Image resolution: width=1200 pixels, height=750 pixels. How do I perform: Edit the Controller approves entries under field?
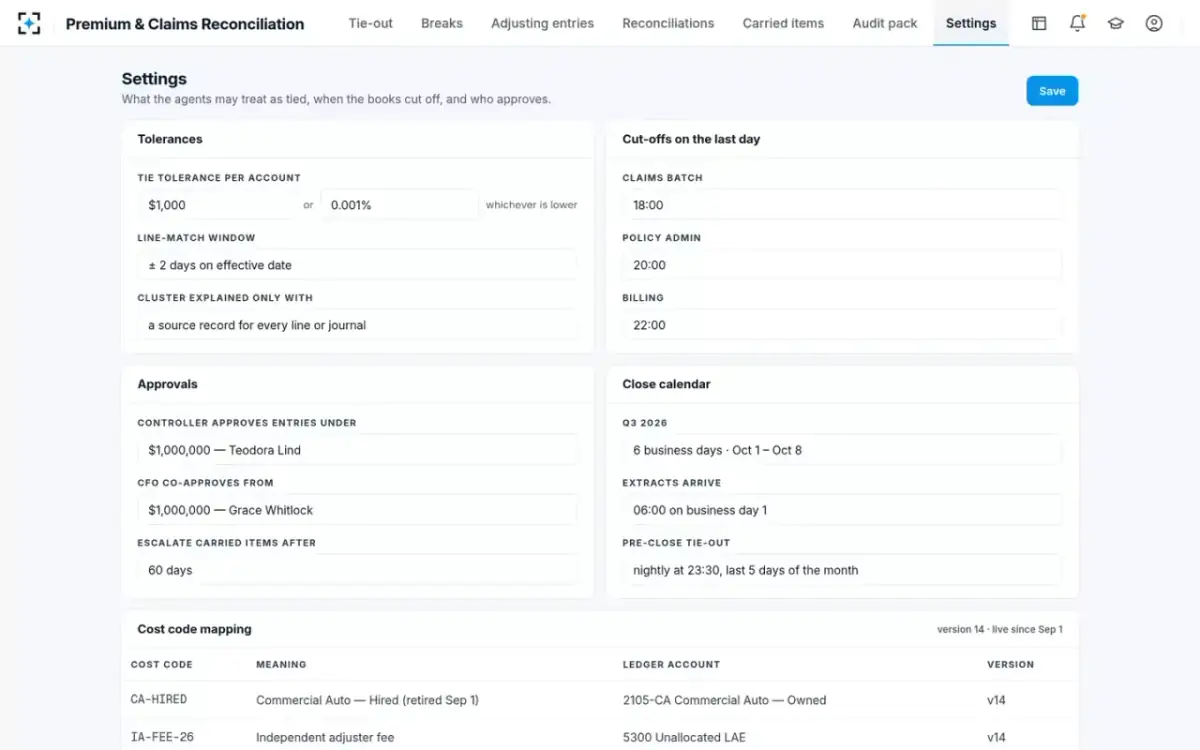357,450
